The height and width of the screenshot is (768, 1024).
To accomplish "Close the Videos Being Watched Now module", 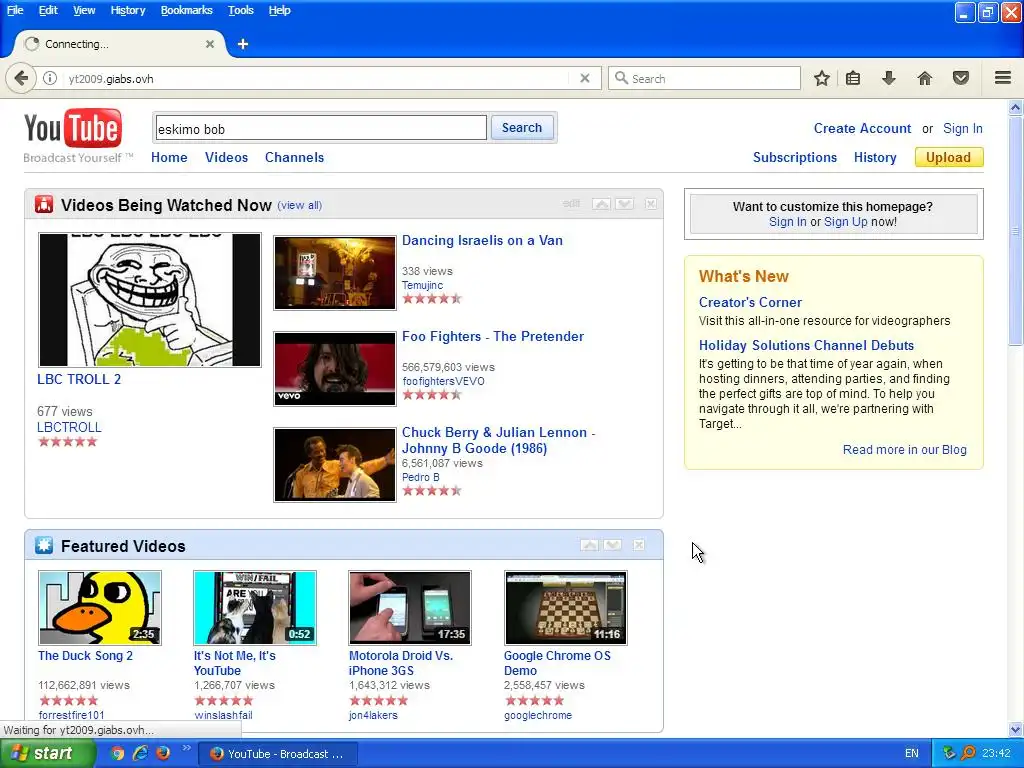I will (651, 204).
